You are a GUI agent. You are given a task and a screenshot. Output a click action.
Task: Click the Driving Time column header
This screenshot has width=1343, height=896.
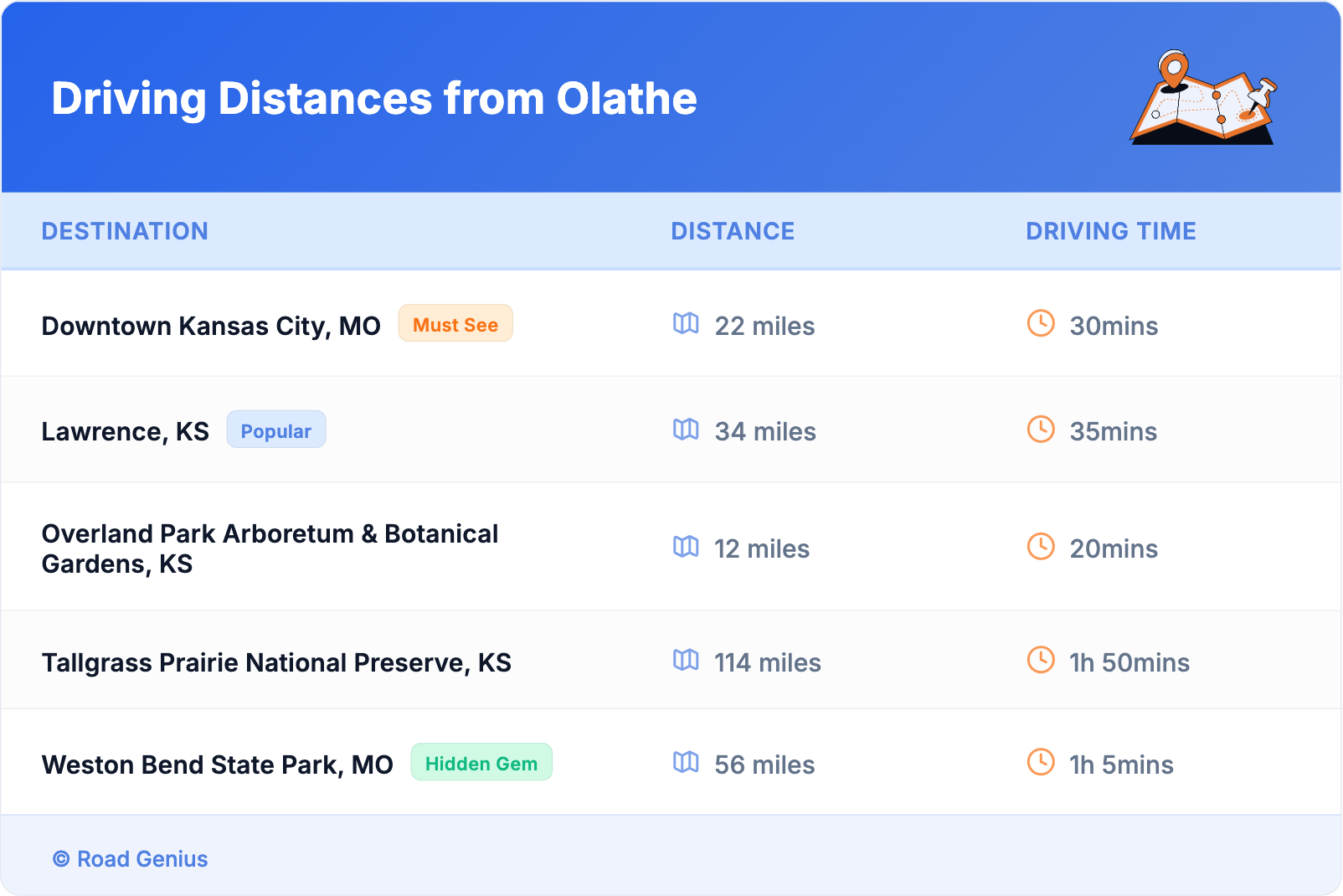click(x=1110, y=231)
